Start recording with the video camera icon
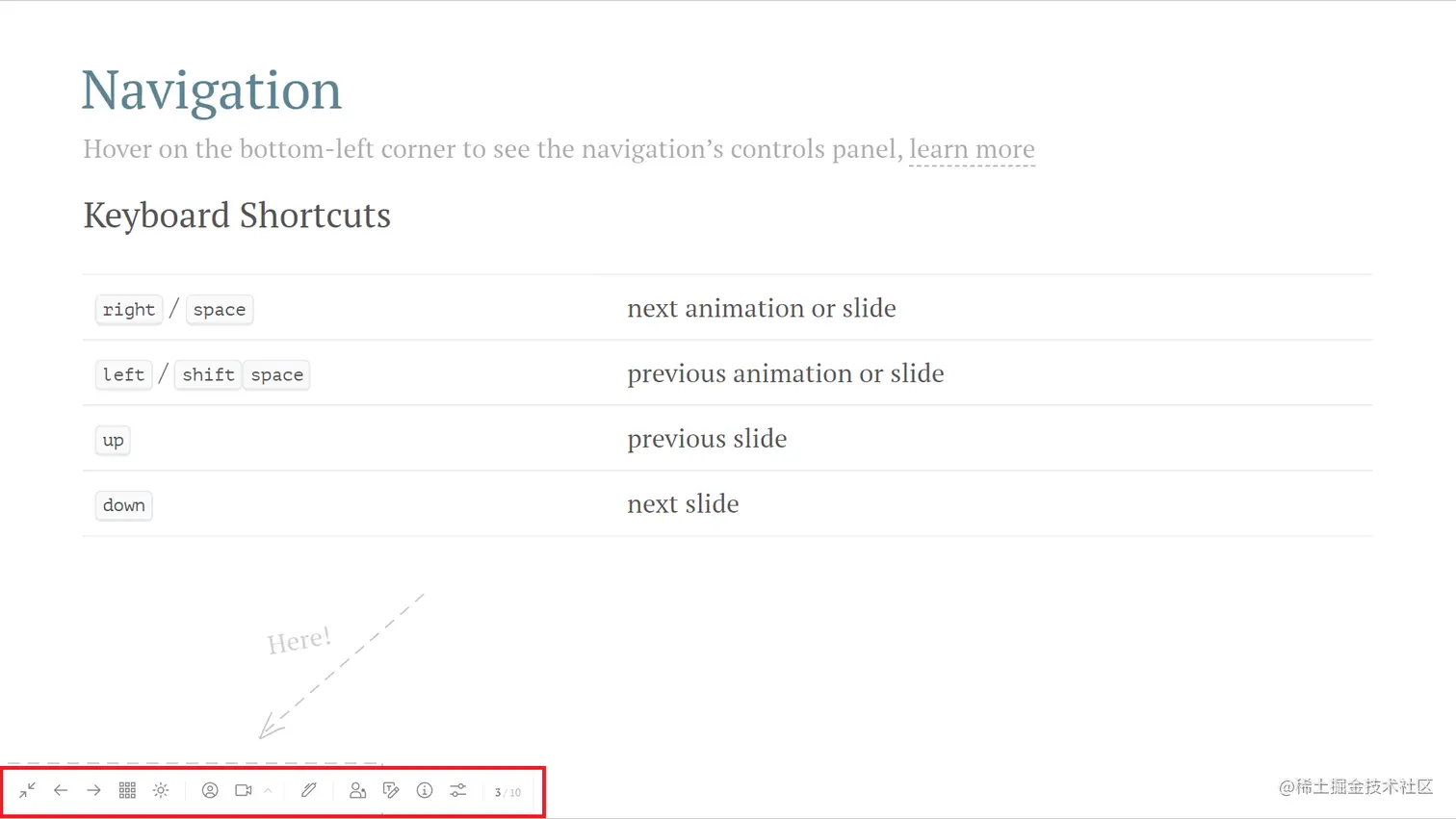The image size is (1456, 819). [x=243, y=790]
